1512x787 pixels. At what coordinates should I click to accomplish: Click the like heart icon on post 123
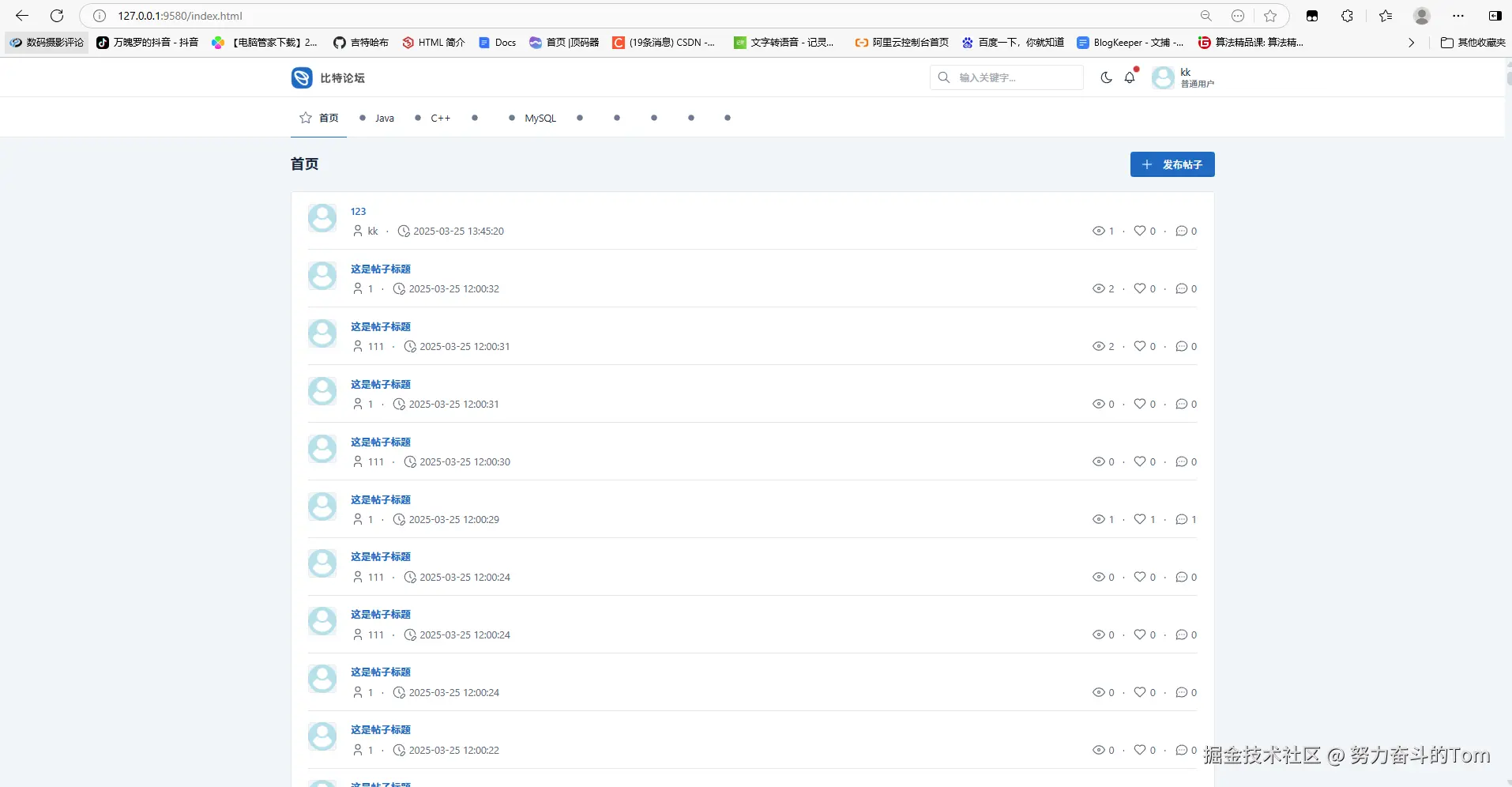point(1140,231)
